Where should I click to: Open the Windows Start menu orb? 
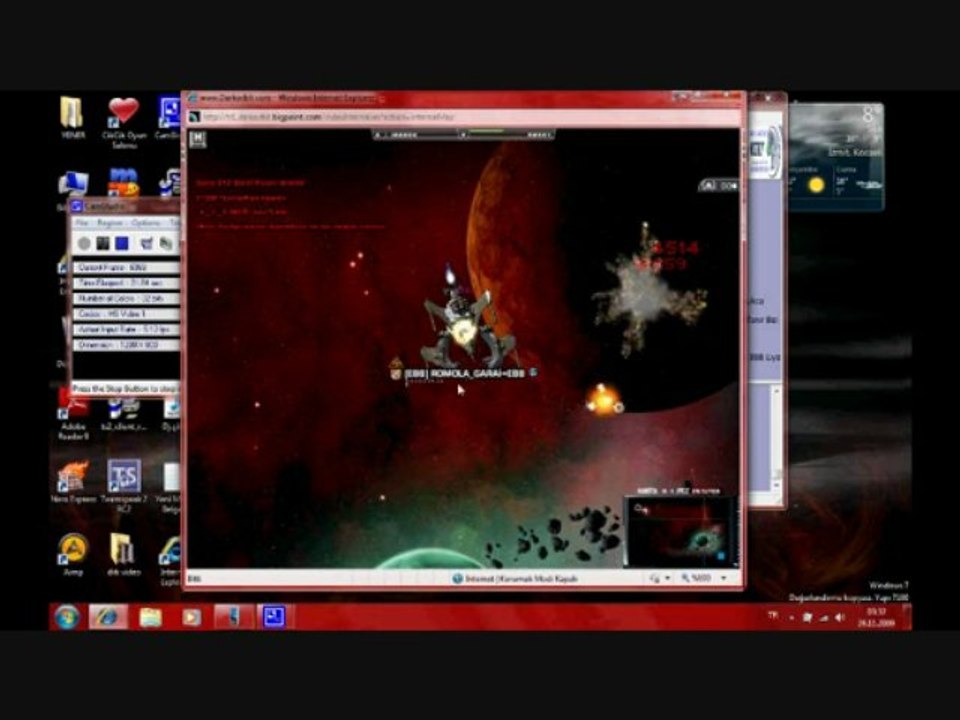coord(67,617)
